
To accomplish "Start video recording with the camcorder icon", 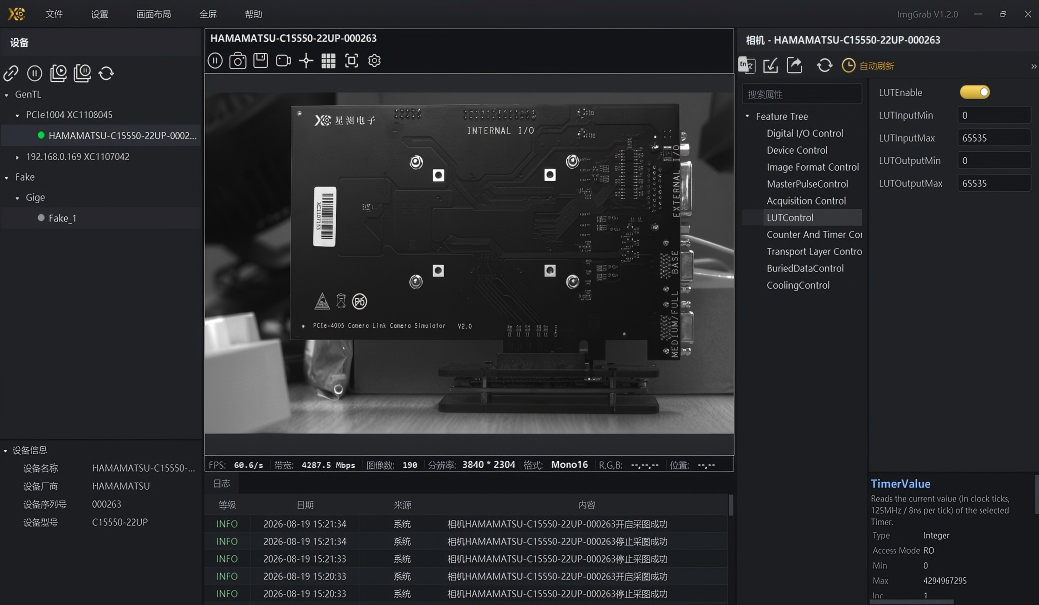I will 284,61.
